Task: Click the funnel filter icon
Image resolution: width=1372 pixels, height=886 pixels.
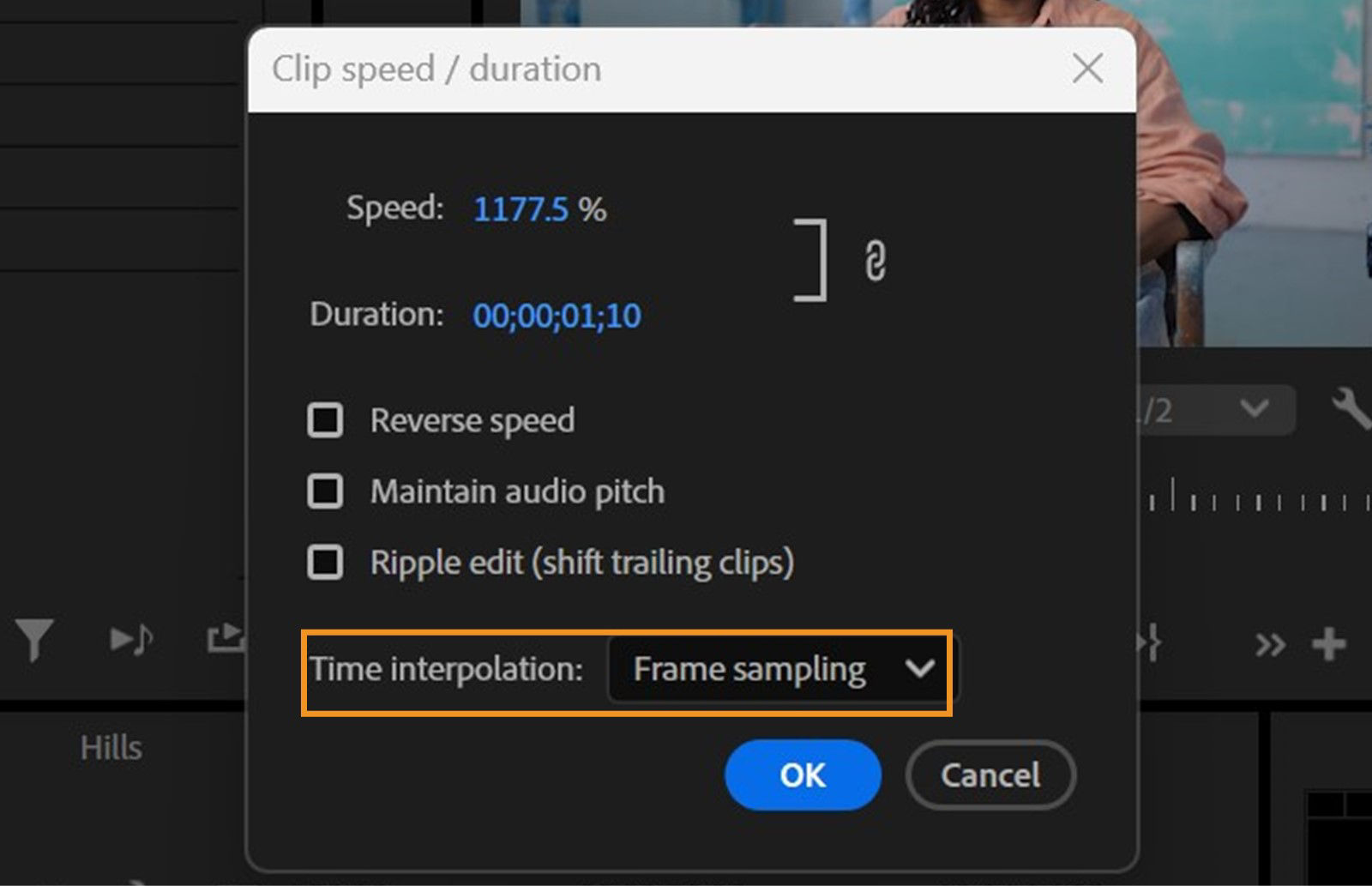Action: (34, 640)
